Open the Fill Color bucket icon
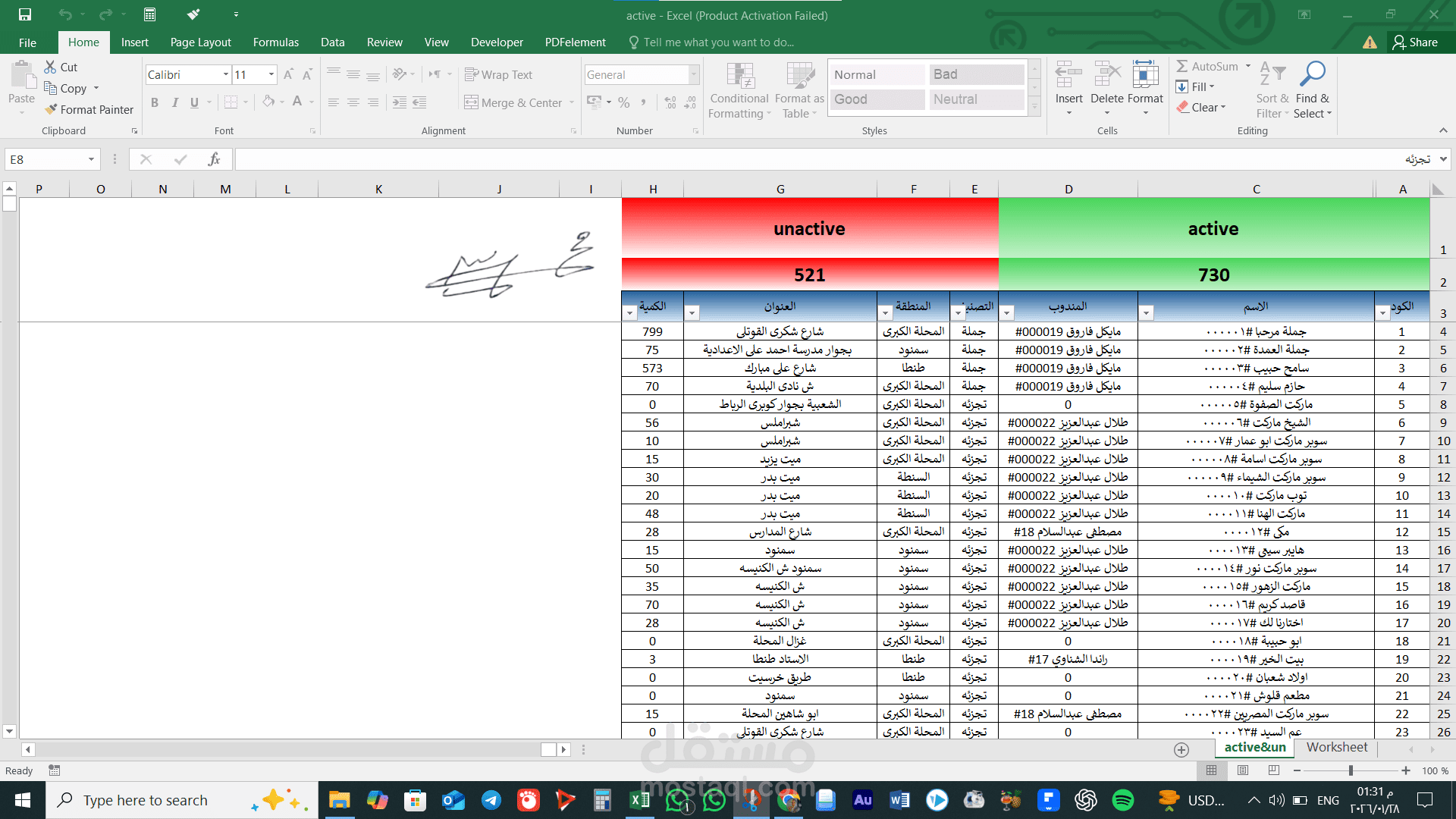Screen dimensions: 1456x819 (x=268, y=102)
